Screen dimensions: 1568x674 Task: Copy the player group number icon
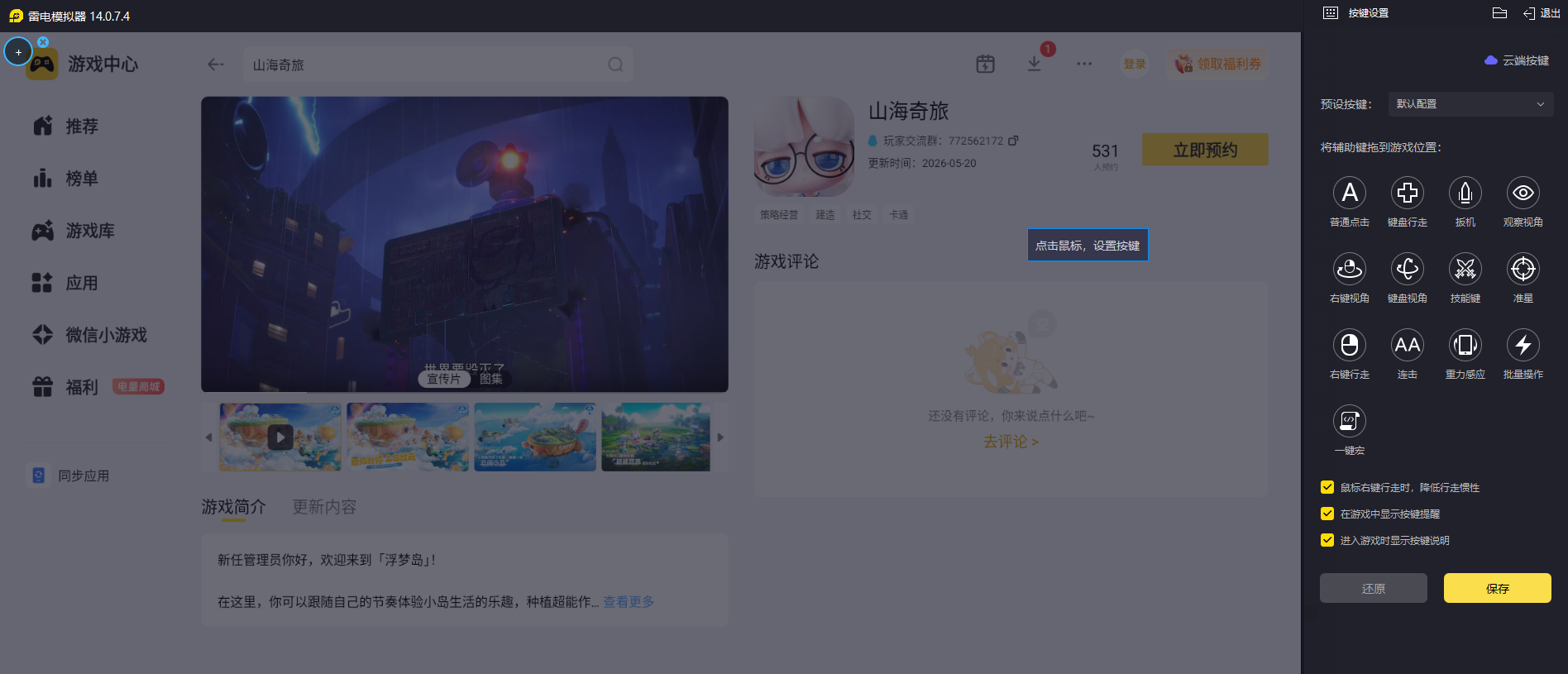1013,141
